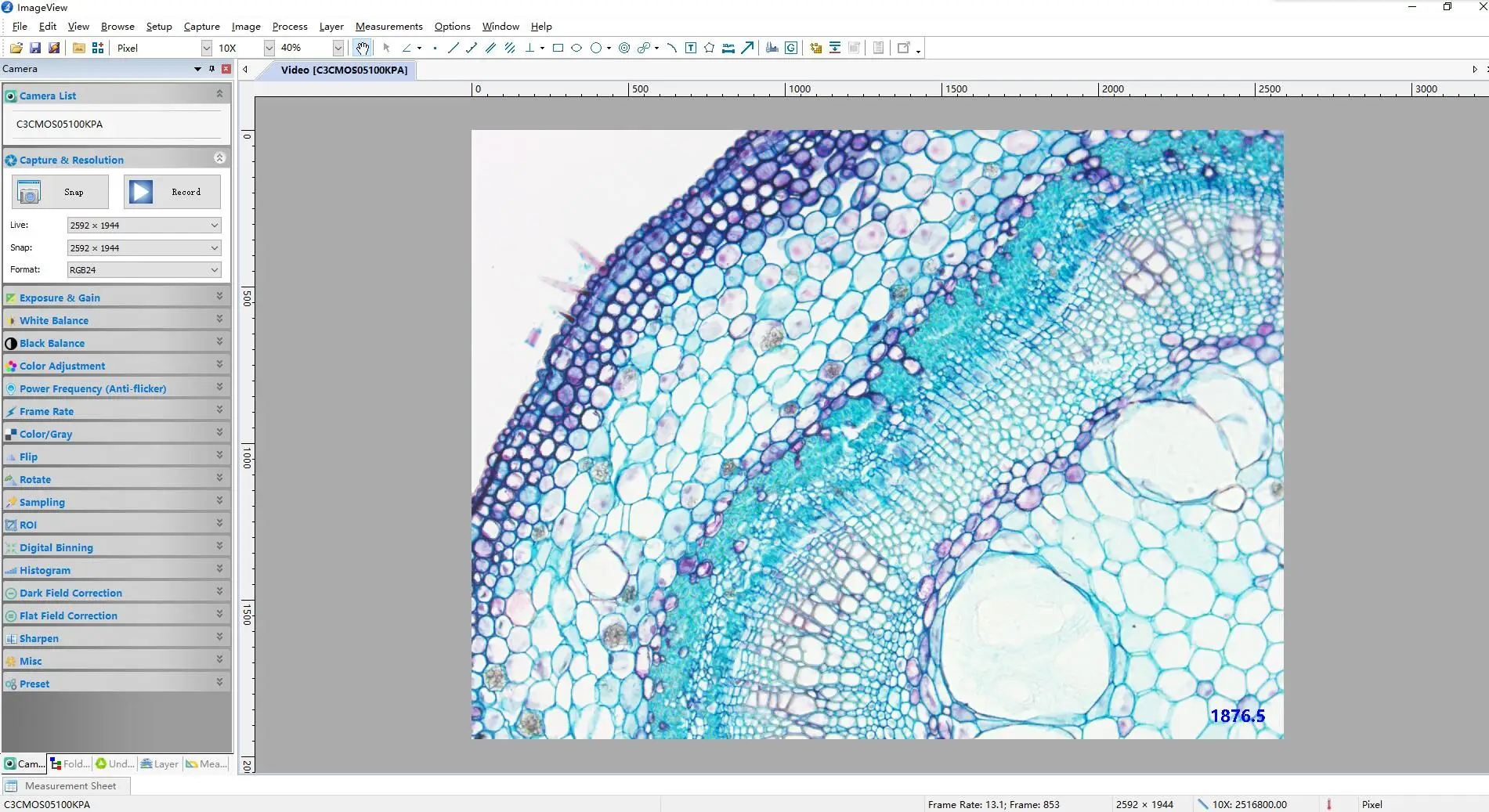This screenshot has height=812, width=1489.
Task: Select the text annotation tool
Action: coord(691,48)
